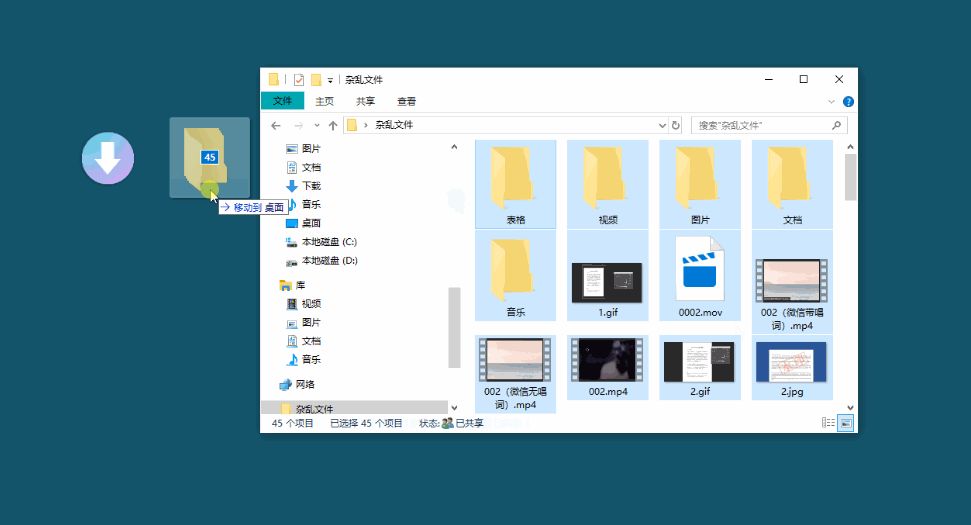971x525 pixels.
Task: Click the 45 个项目 status text
Action: coord(292,423)
